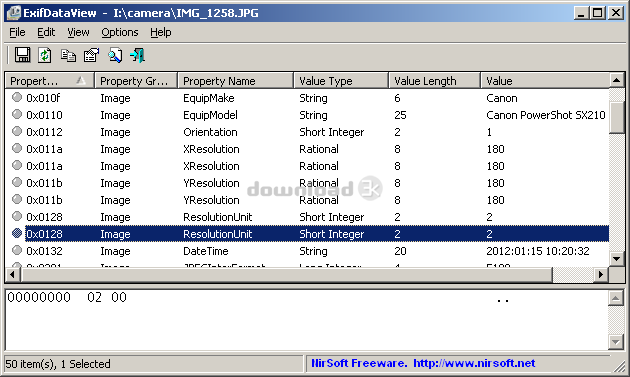Click the Find magnifier toolbar icon

point(115,55)
